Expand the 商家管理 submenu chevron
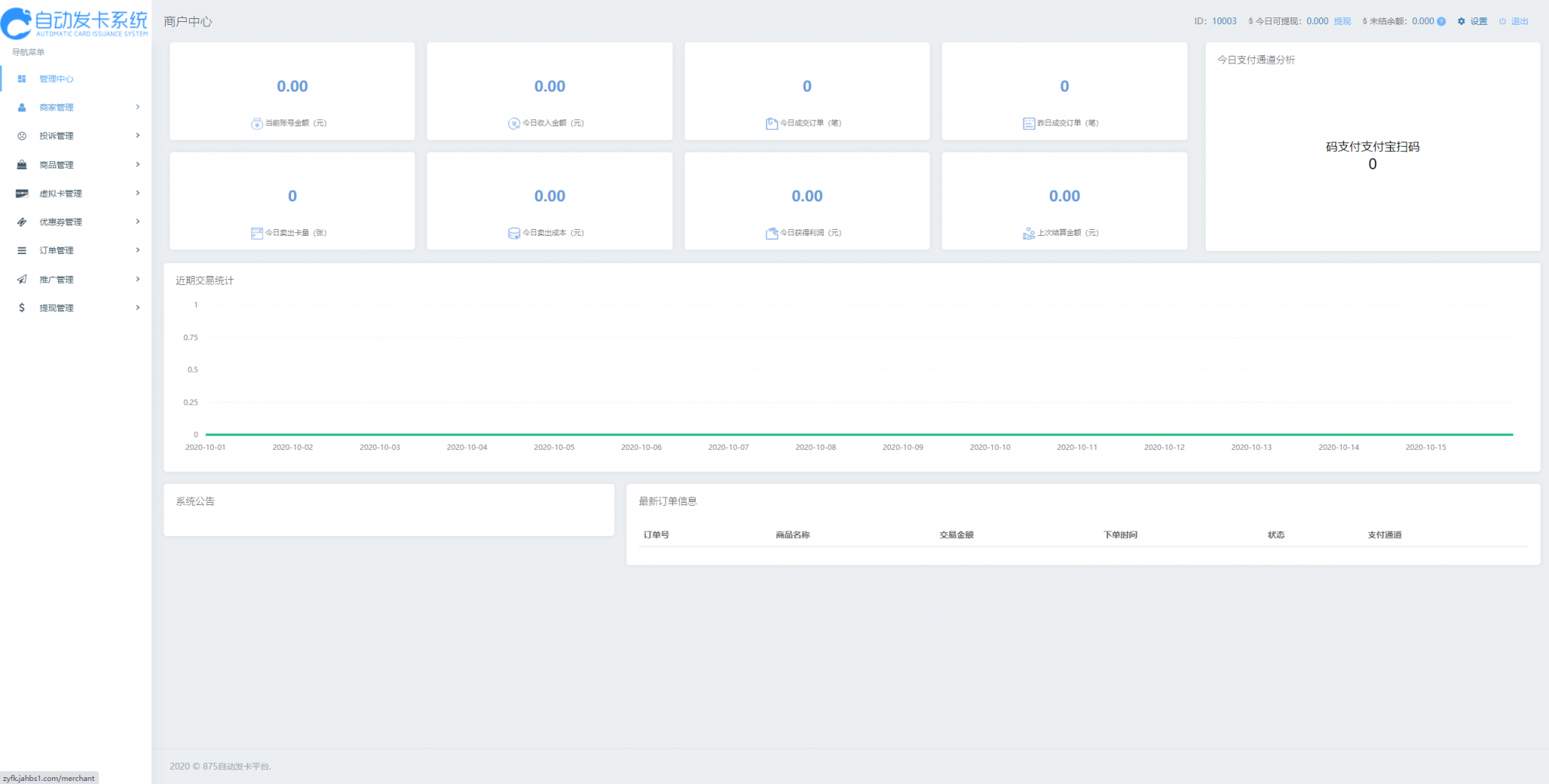Image resolution: width=1549 pixels, height=784 pixels. [138, 107]
